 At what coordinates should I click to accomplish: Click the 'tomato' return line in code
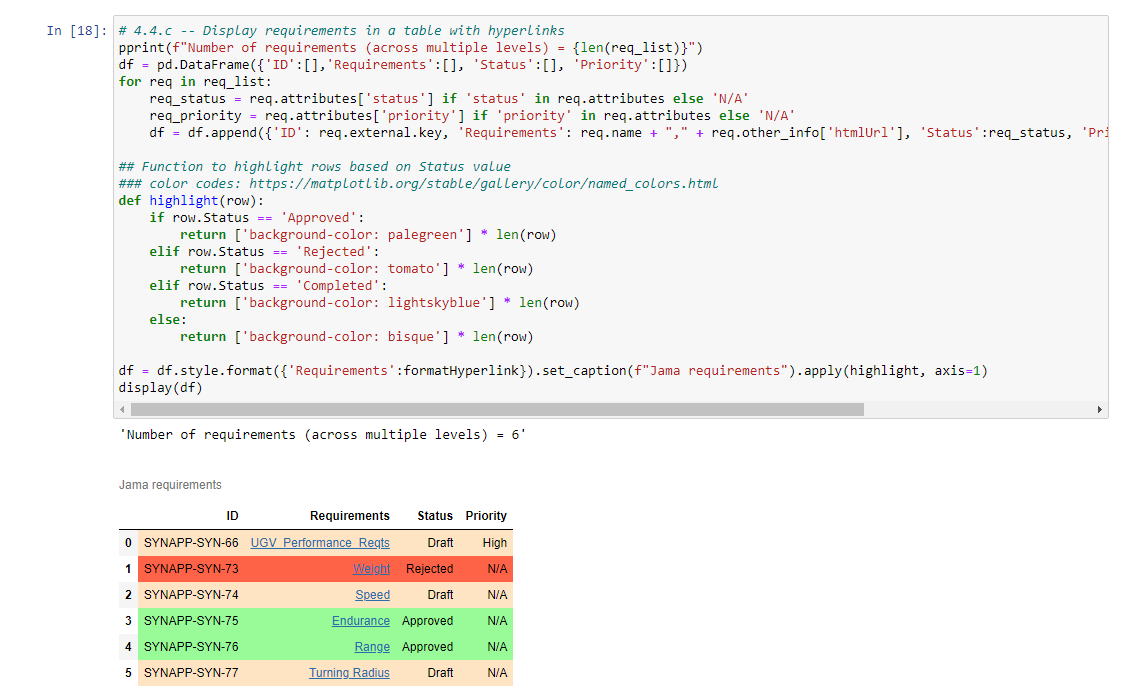(357, 269)
